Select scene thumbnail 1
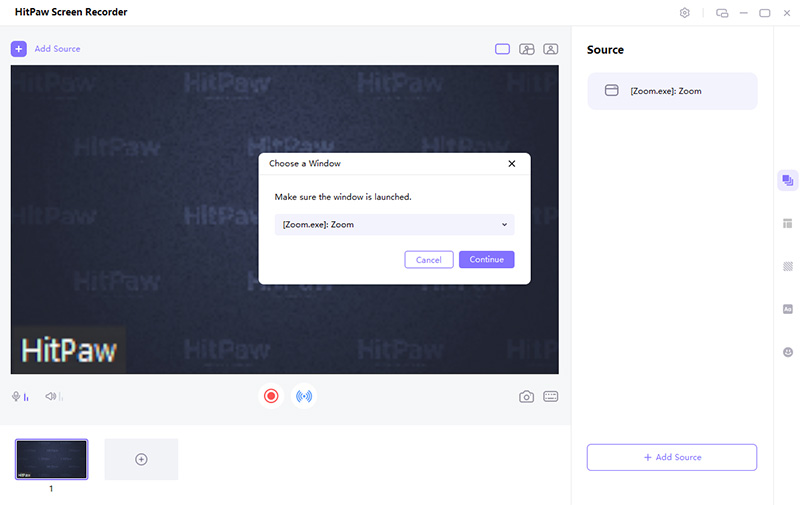The width and height of the screenshot is (800, 505). click(x=52, y=459)
